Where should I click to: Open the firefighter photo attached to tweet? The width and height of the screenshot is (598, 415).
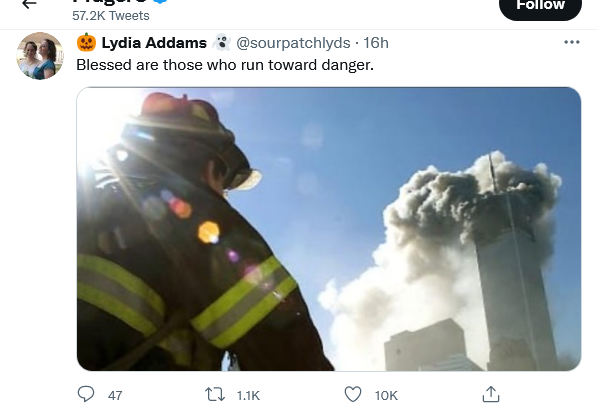[329, 229]
